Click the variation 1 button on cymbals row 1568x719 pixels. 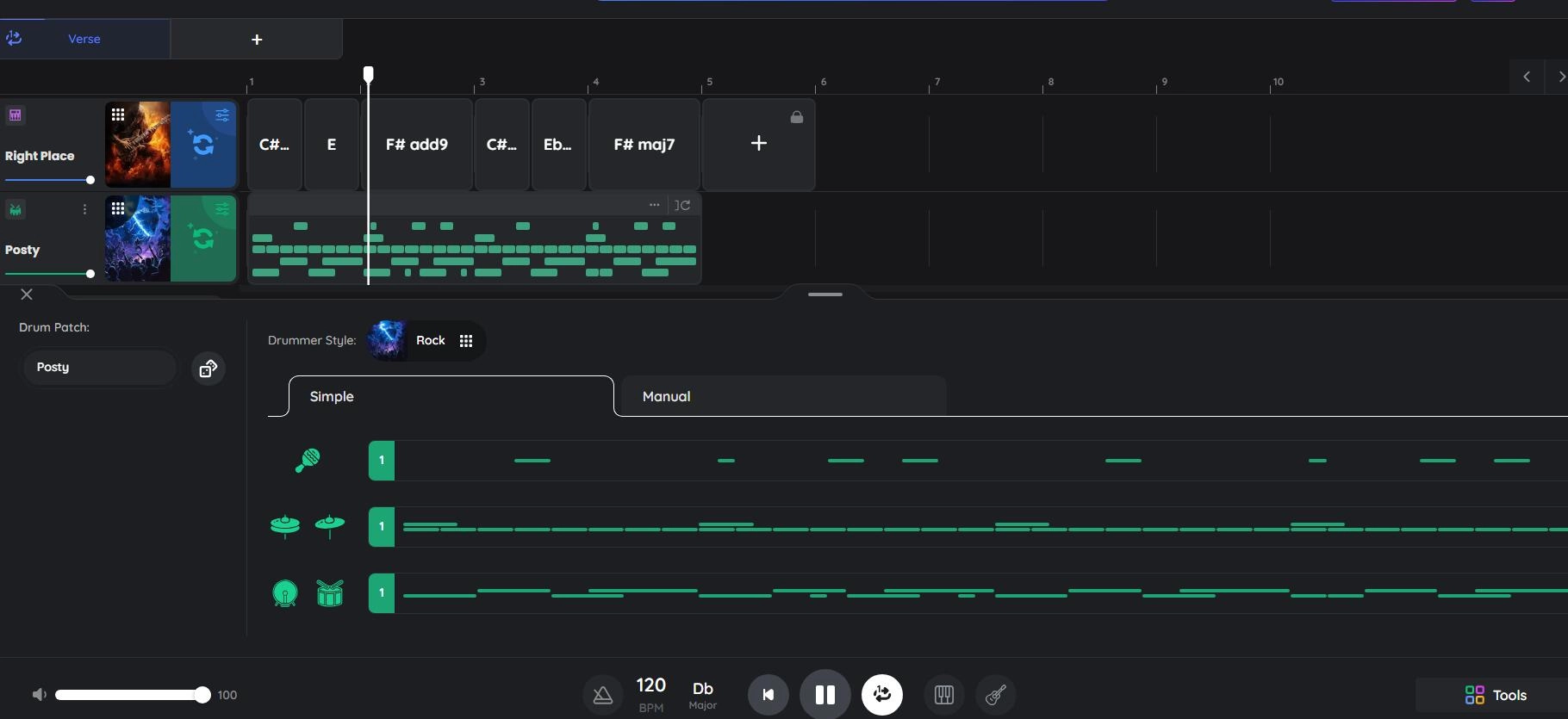click(x=382, y=527)
